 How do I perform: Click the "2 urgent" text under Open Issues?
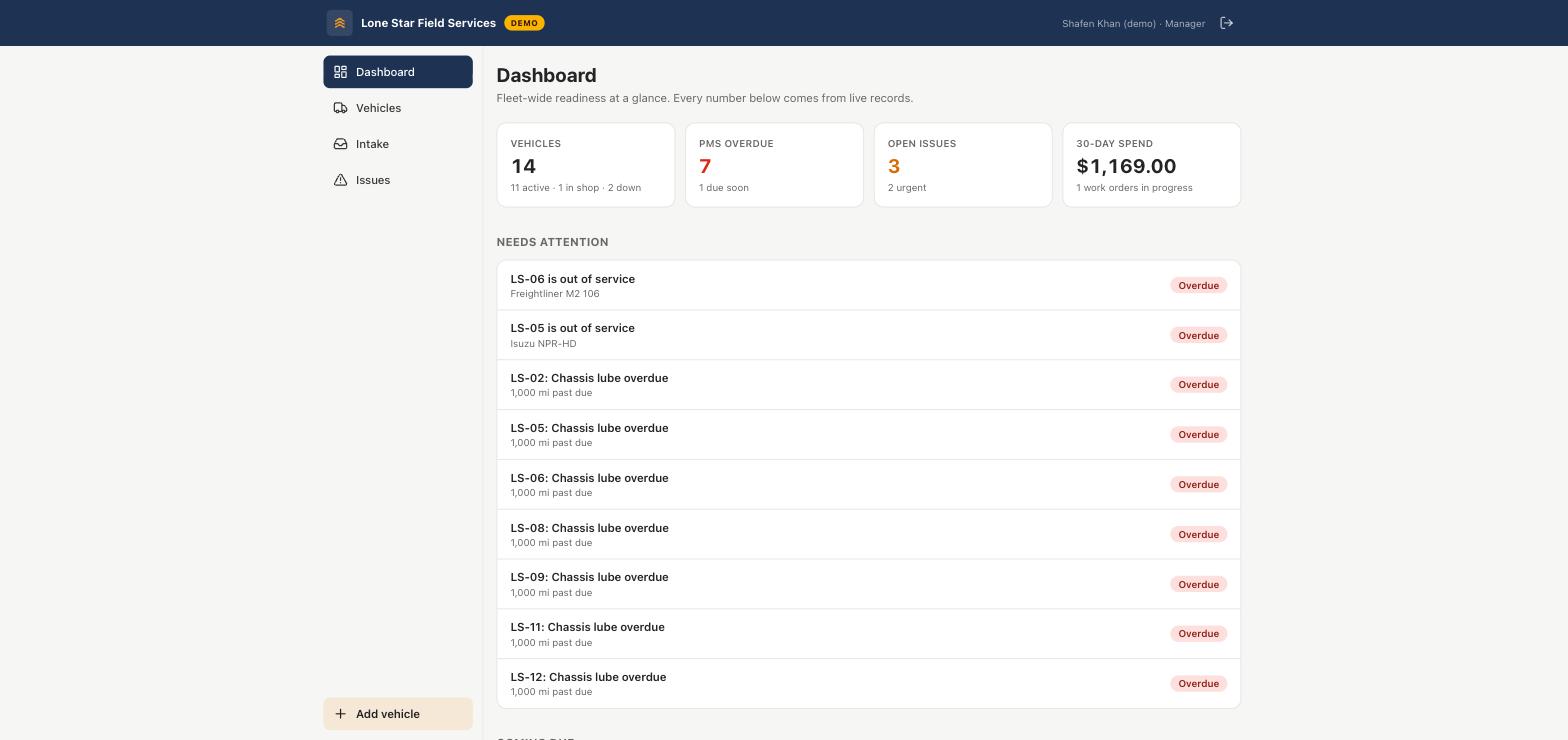907,188
